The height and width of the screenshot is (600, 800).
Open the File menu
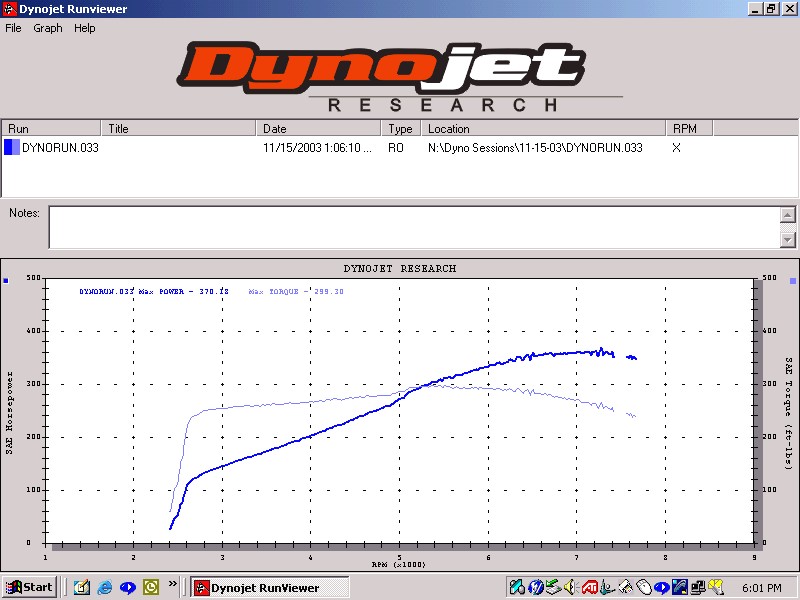coord(13,28)
